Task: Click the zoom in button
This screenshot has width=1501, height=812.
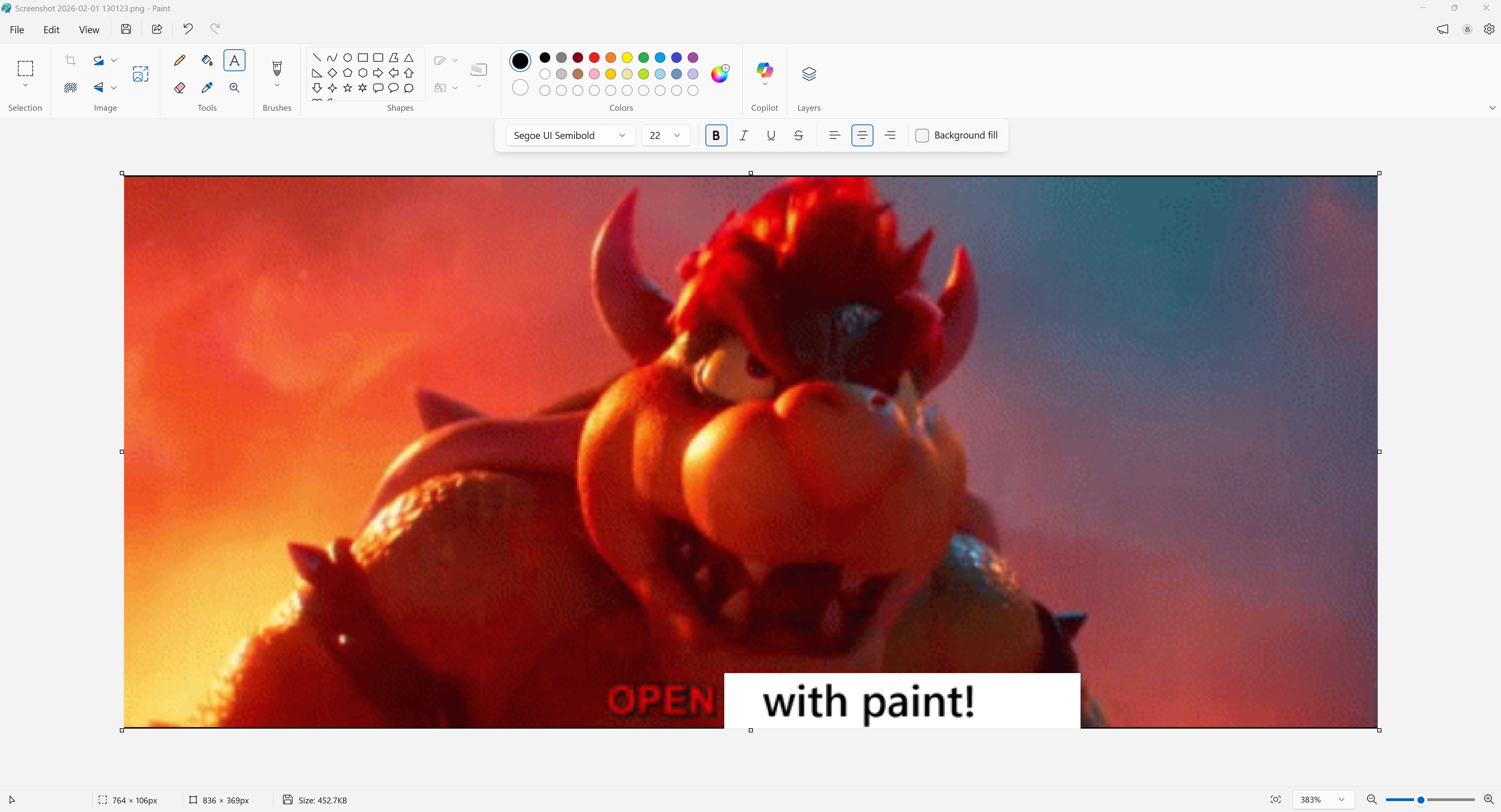Action: 1488,800
